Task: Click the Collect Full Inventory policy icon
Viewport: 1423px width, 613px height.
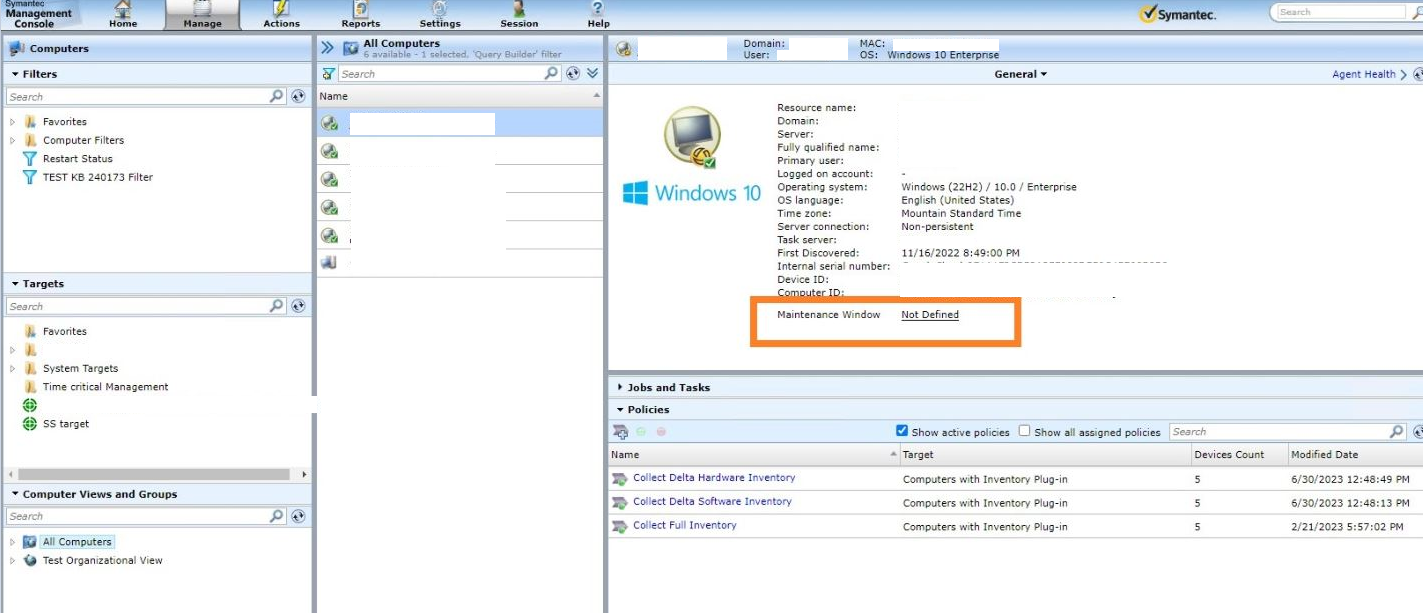Action: pos(620,526)
